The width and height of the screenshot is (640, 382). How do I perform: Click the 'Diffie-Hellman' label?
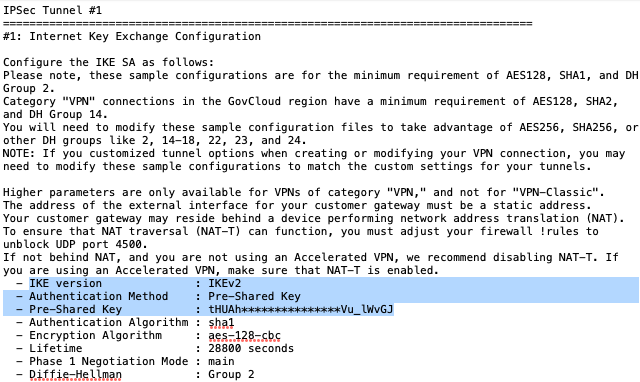click(76, 374)
